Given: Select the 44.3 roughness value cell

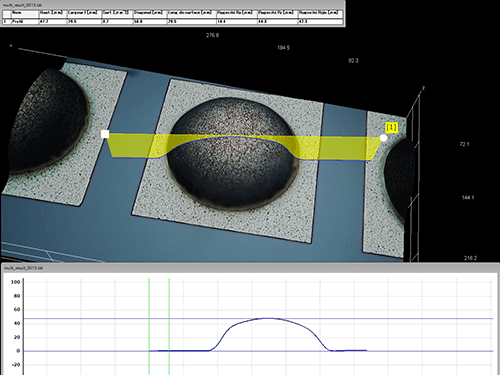Looking at the screenshot, I should pos(277,21).
